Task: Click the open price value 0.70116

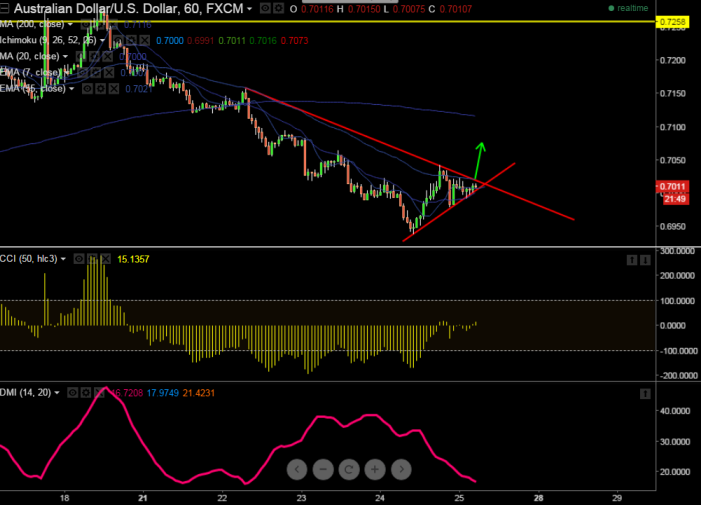Action: (317, 9)
